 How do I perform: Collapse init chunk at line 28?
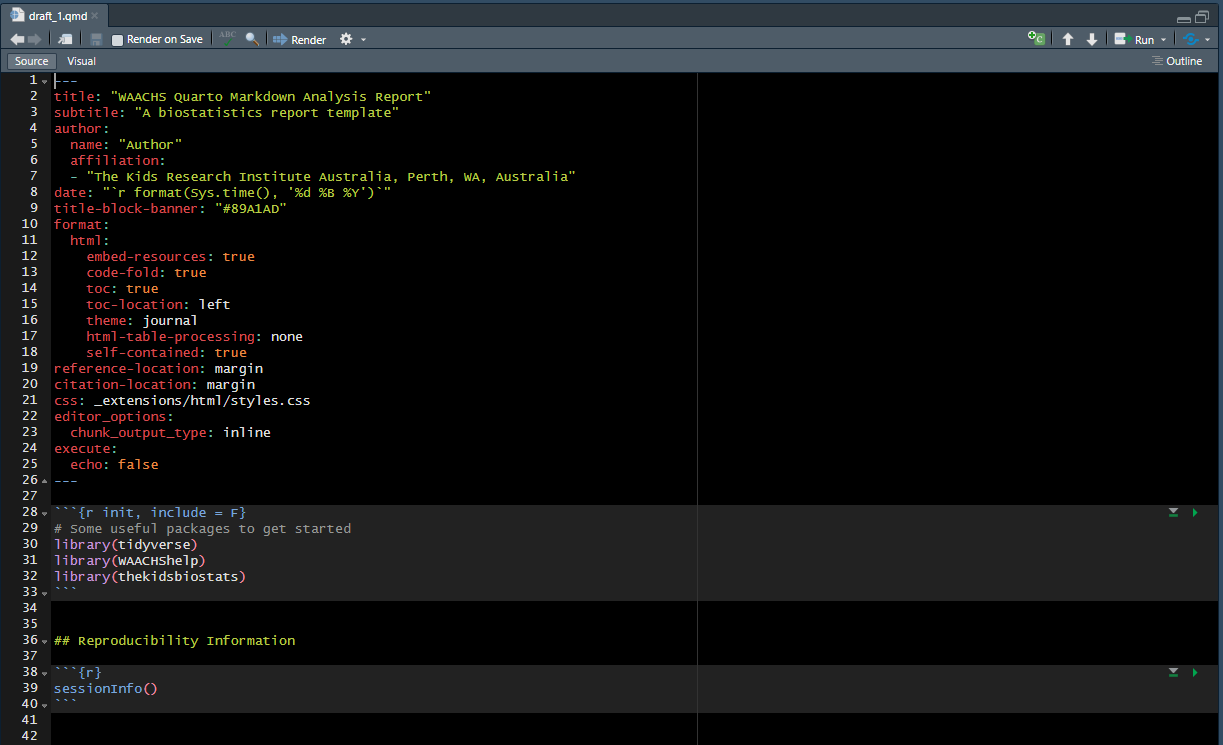pyautogui.click(x=45, y=513)
